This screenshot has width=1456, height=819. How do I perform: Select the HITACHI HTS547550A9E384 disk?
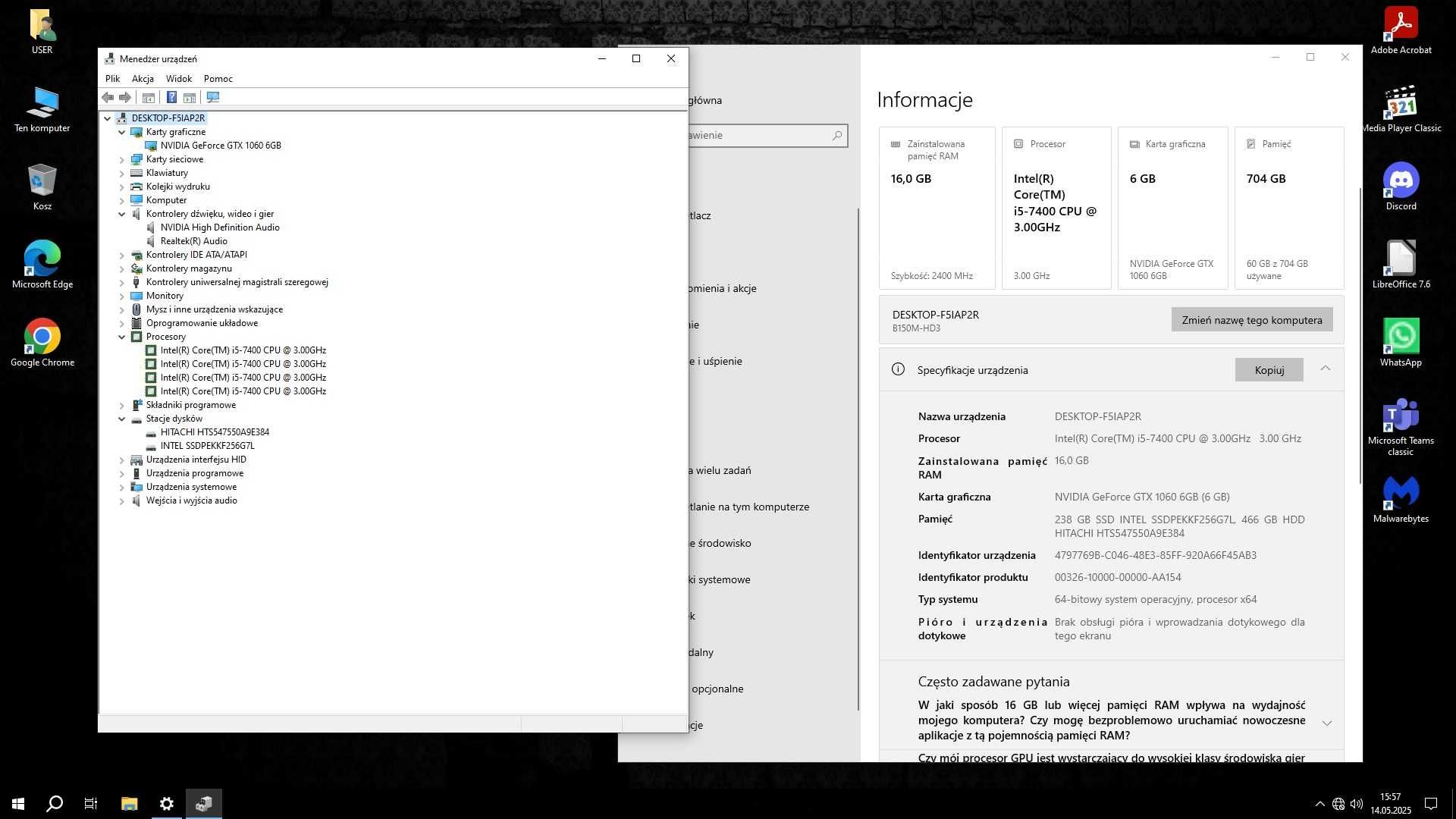215,432
